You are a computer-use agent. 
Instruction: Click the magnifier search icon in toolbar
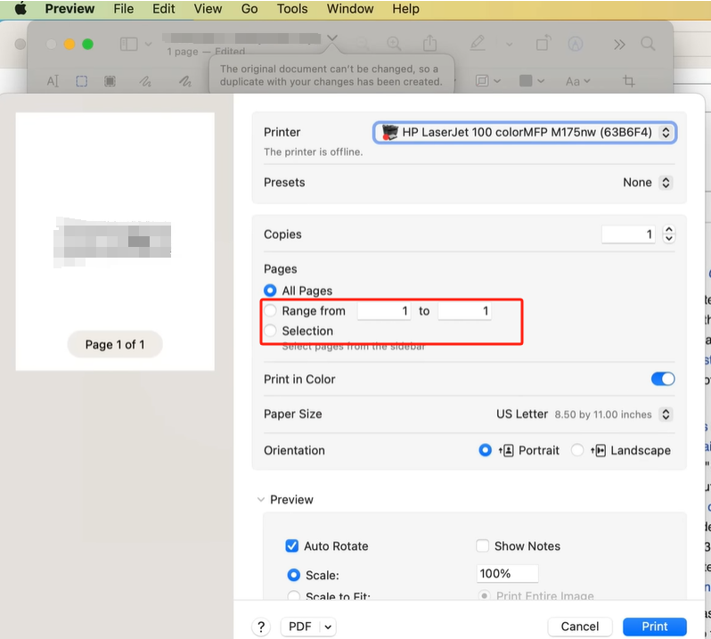tap(648, 44)
